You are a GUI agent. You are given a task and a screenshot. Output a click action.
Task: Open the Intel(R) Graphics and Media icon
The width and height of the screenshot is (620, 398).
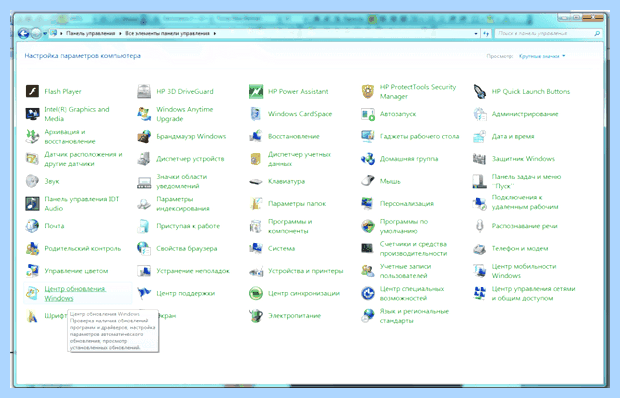click(32, 114)
